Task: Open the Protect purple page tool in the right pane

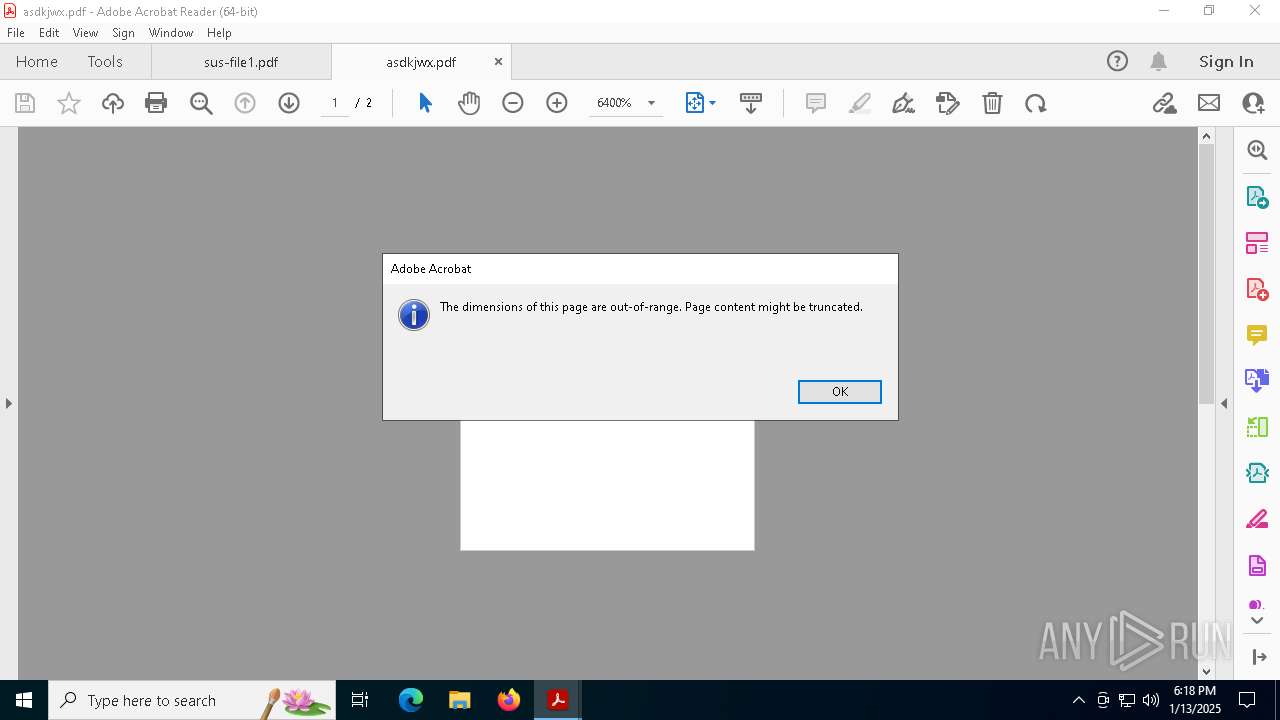Action: coord(1257,566)
